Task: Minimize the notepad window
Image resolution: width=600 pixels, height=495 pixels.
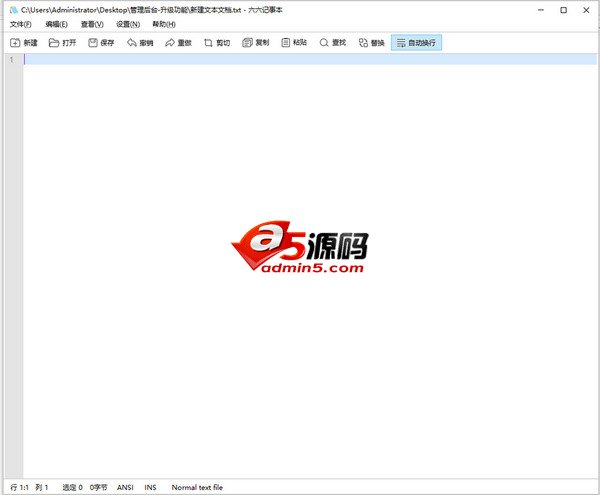Action: point(541,10)
